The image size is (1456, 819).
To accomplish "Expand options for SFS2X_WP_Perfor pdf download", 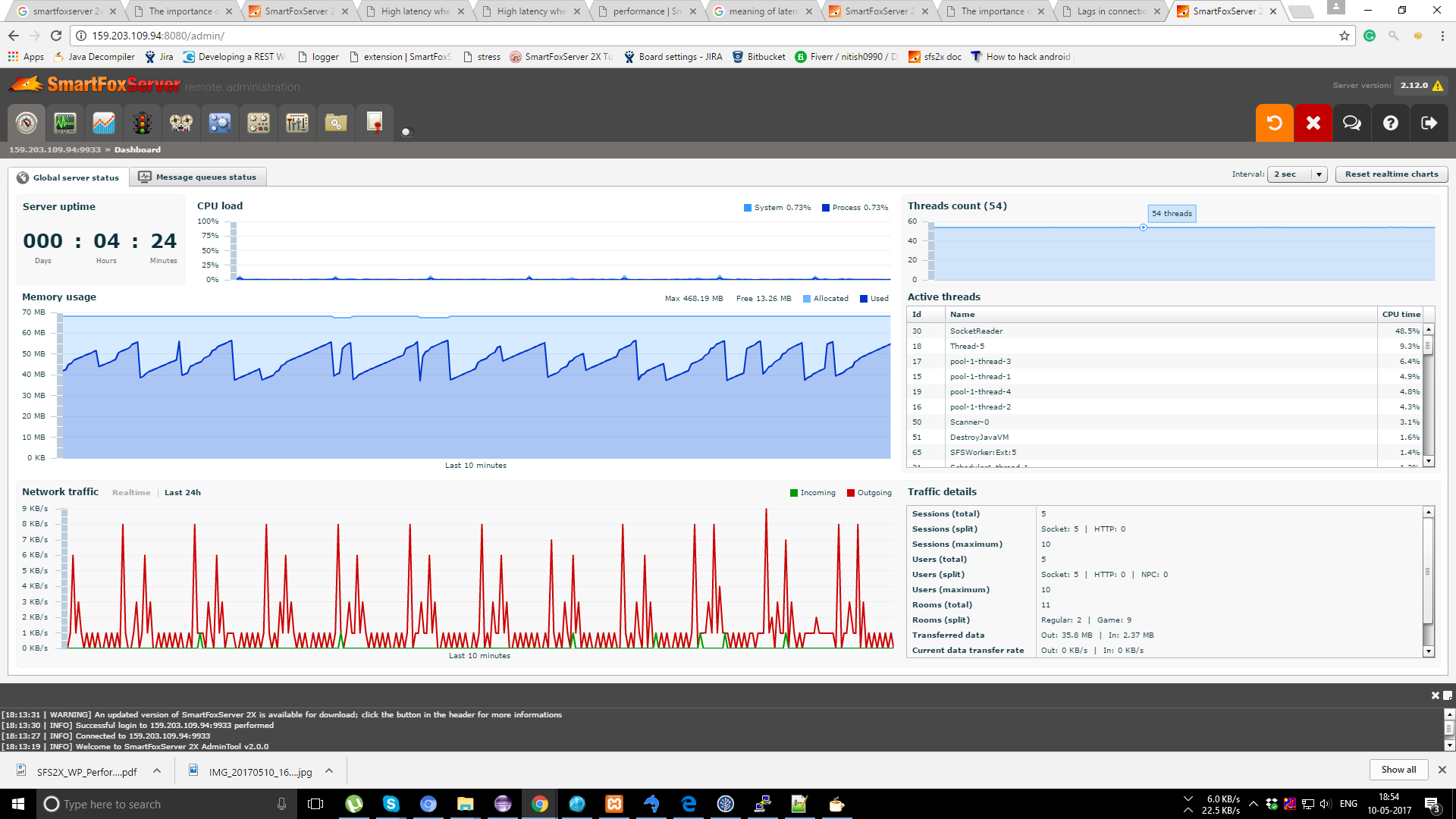I will pos(157,771).
